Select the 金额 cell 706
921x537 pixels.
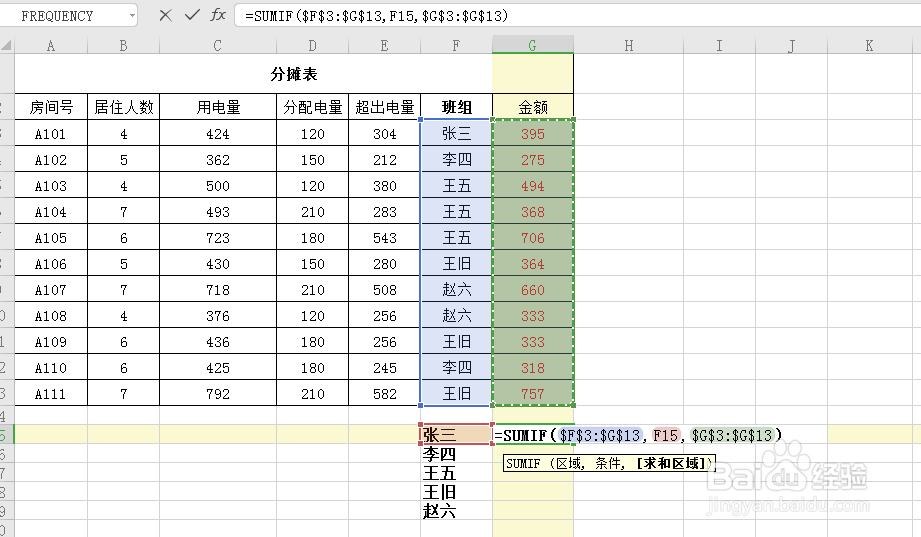(x=533, y=237)
